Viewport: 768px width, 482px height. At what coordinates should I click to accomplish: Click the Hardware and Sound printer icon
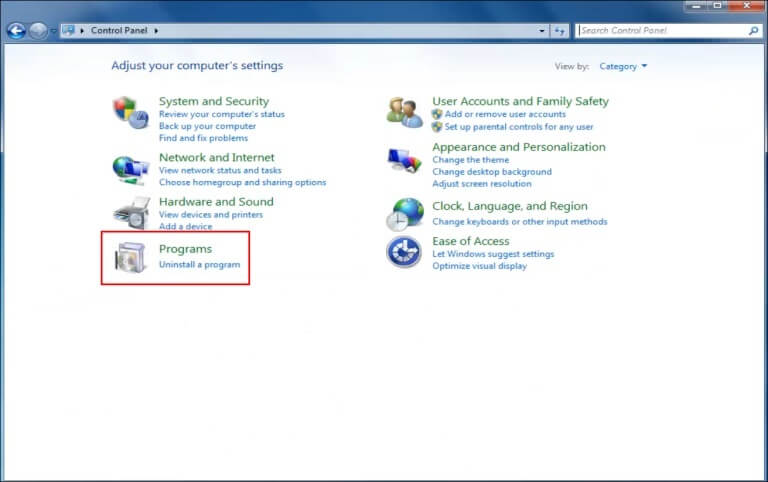(x=131, y=213)
